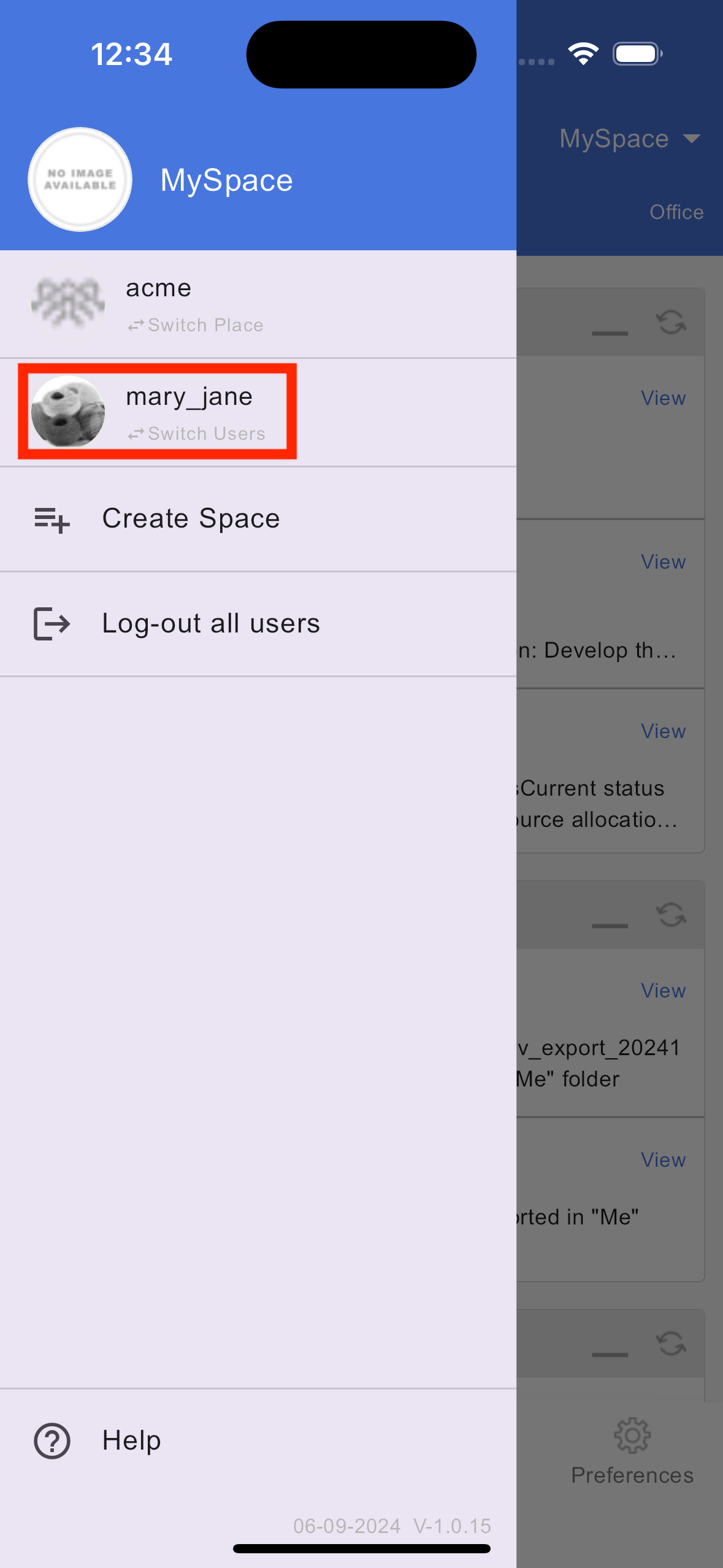Tap Switch Place under acme
The width and height of the screenshot is (723, 1568).
click(x=196, y=325)
